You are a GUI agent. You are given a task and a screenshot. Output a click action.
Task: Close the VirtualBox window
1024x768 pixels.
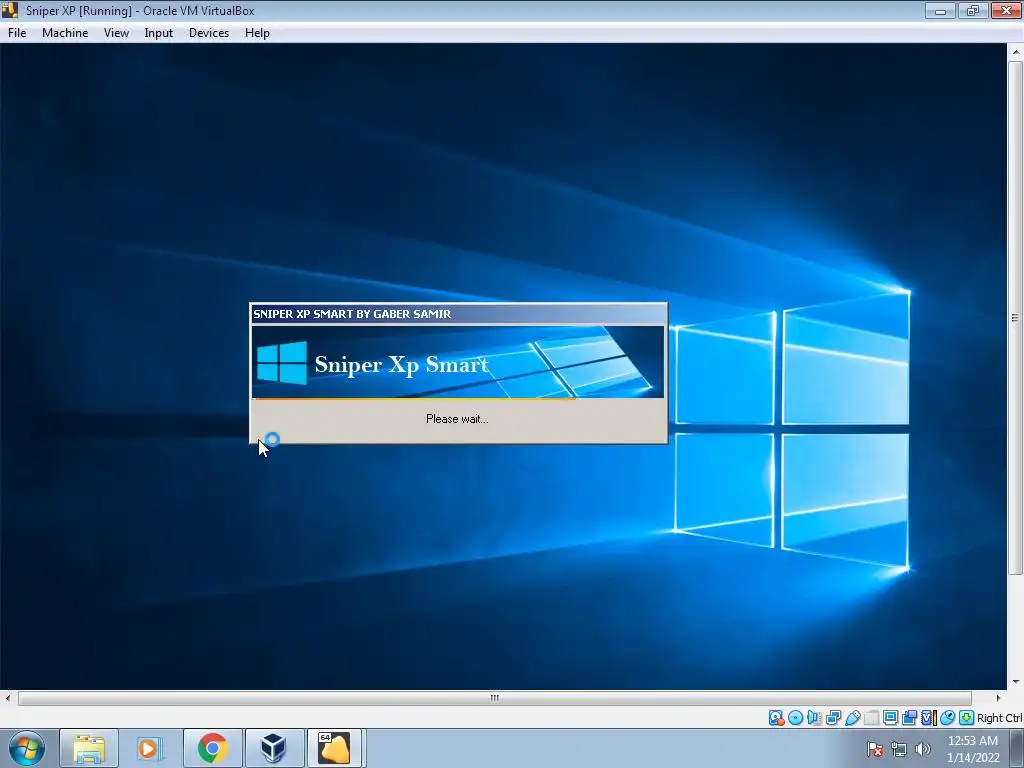point(1006,10)
